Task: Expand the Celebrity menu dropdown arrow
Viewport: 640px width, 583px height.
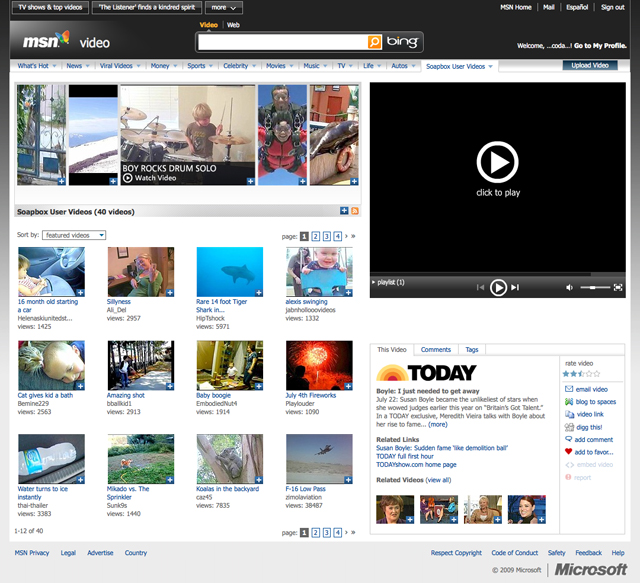Action: point(254,66)
